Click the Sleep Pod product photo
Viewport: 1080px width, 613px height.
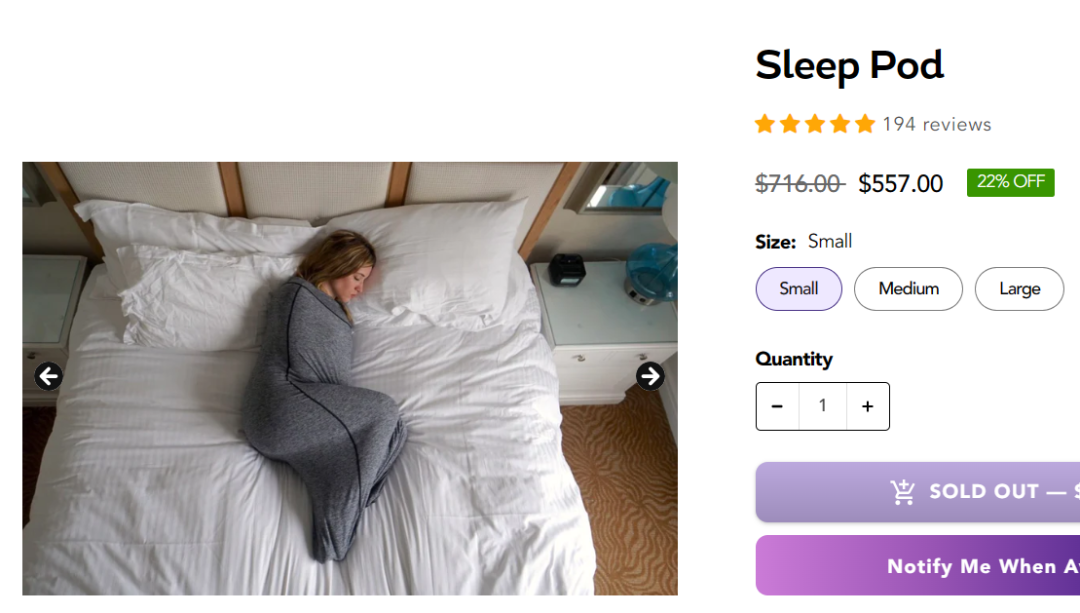(x=350, y=378)
